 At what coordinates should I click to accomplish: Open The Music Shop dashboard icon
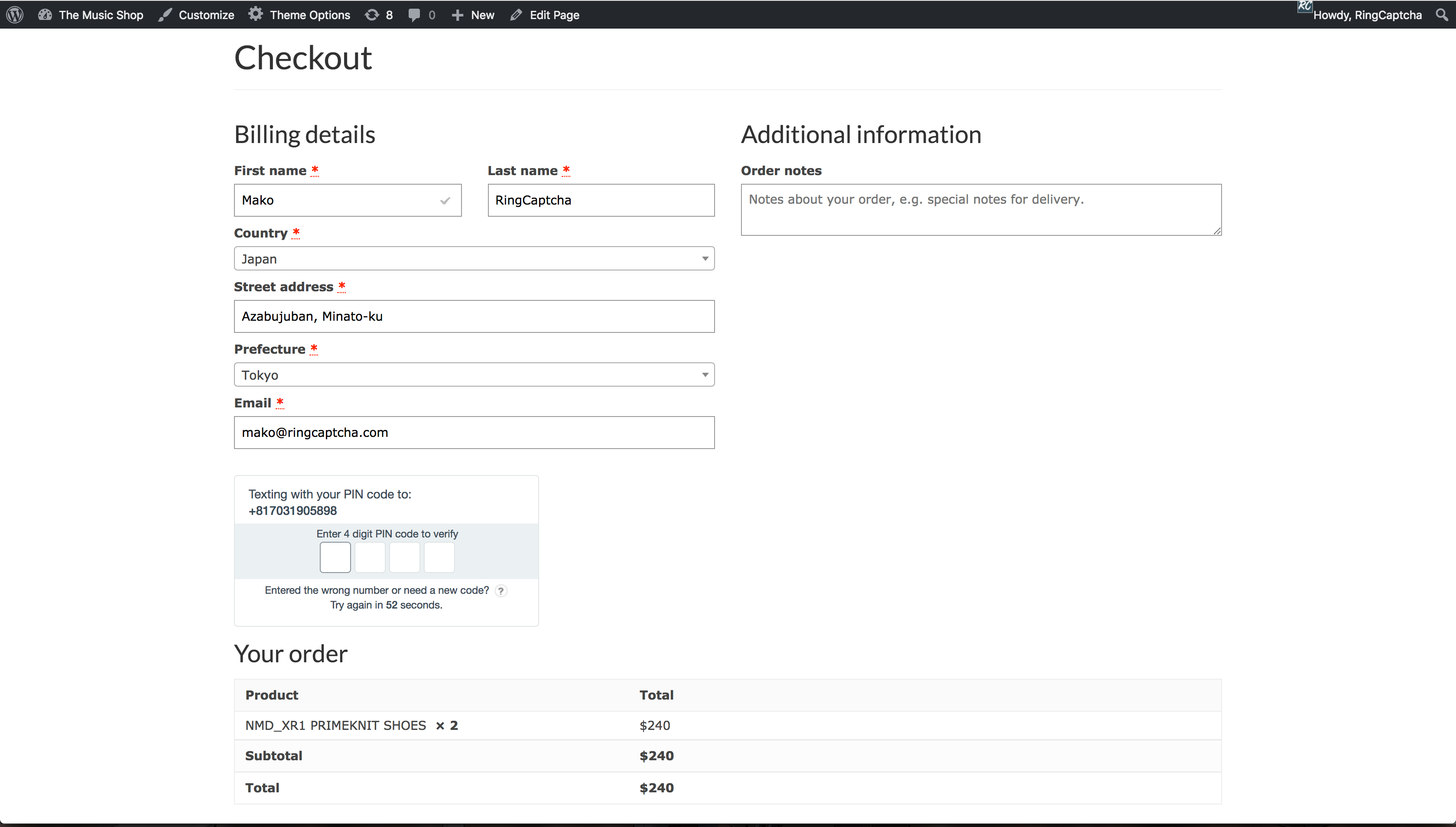45,15
